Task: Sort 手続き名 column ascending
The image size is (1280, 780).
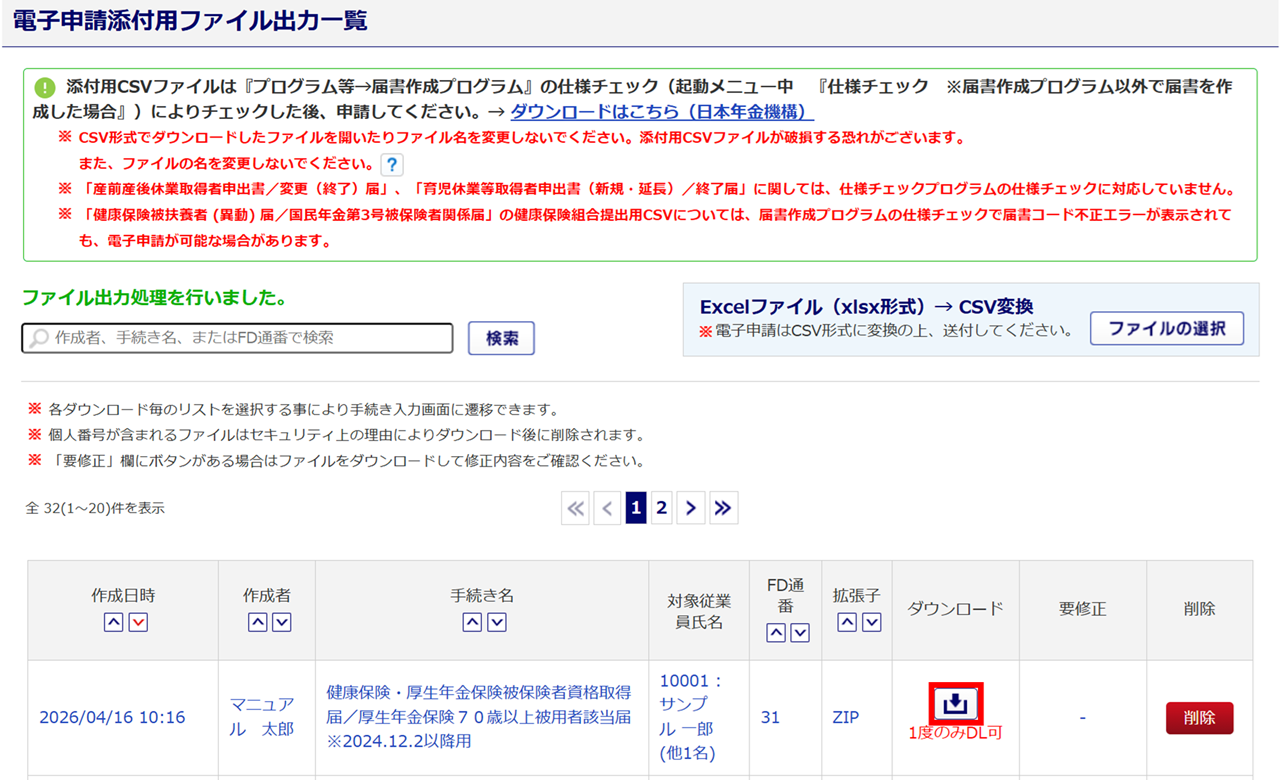Action: [472, 622]
